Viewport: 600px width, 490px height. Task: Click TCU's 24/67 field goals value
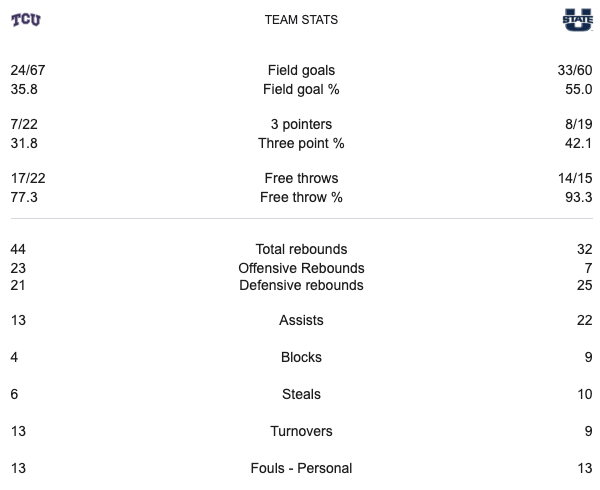pos(28,70)
